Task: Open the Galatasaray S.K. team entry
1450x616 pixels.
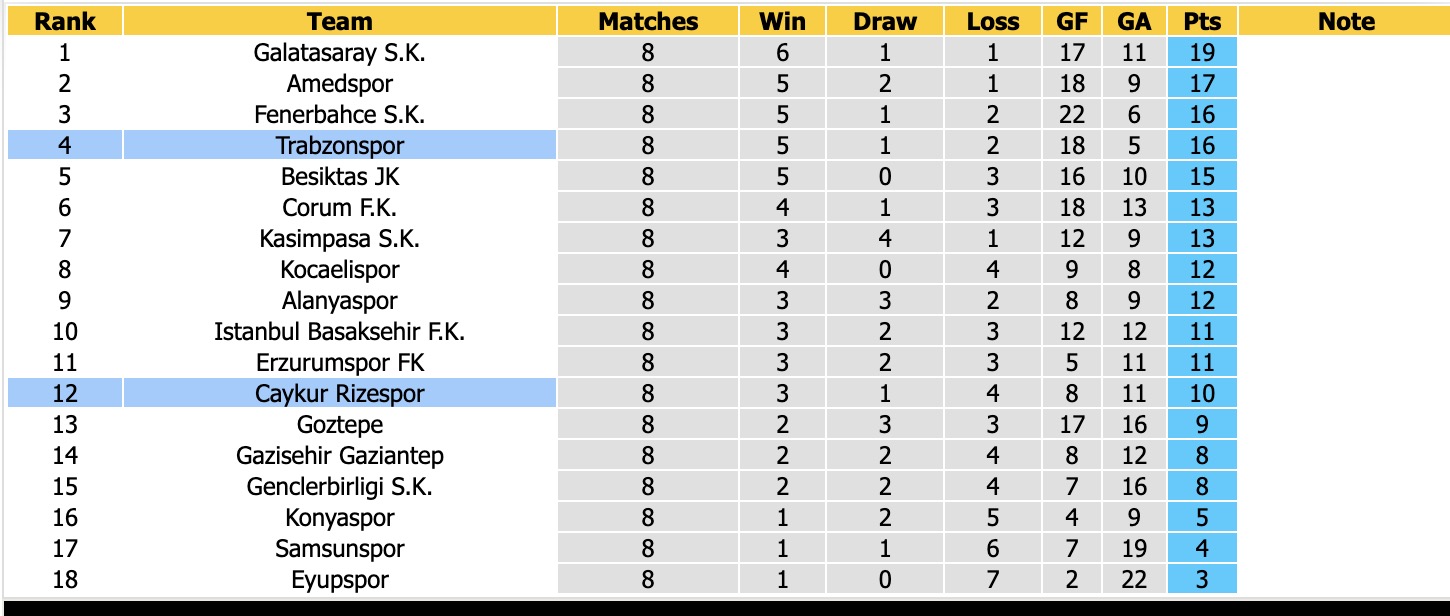Action: tap(340, 53)
